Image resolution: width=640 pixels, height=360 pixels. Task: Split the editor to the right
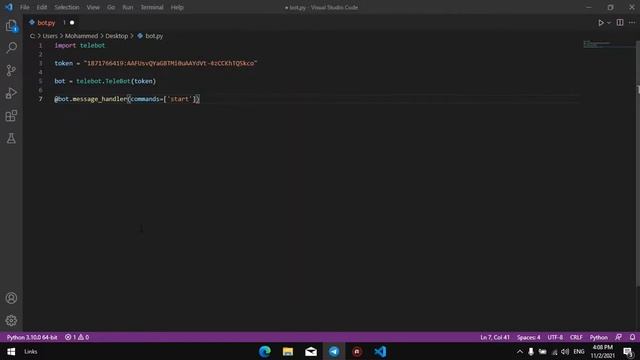click(620, 23)
